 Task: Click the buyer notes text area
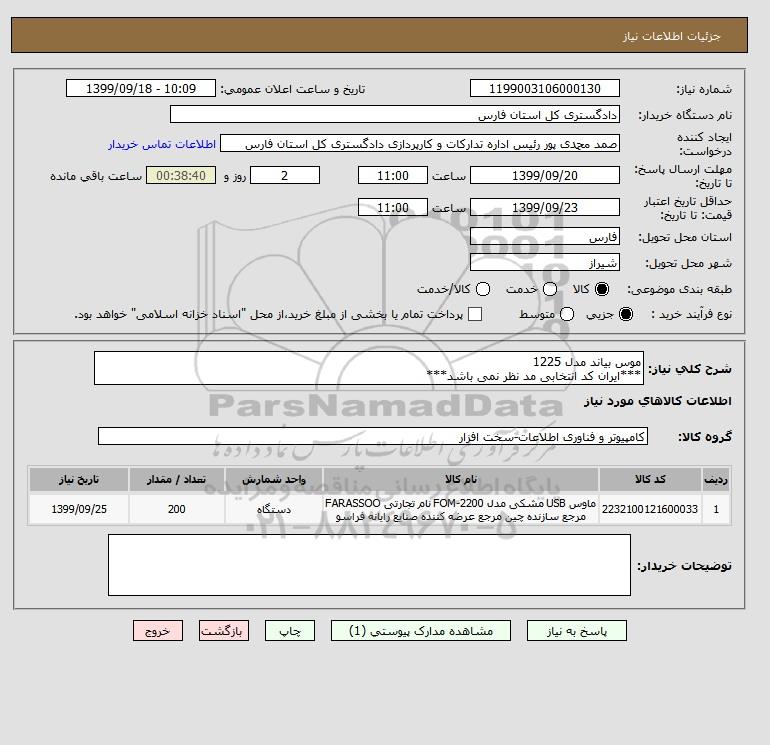point(369,565)
